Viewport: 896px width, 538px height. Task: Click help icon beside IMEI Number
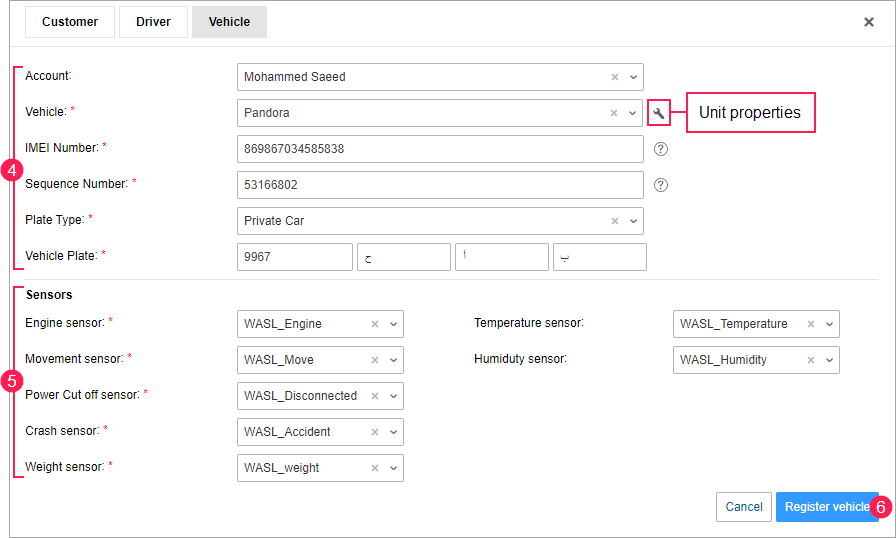660,149
